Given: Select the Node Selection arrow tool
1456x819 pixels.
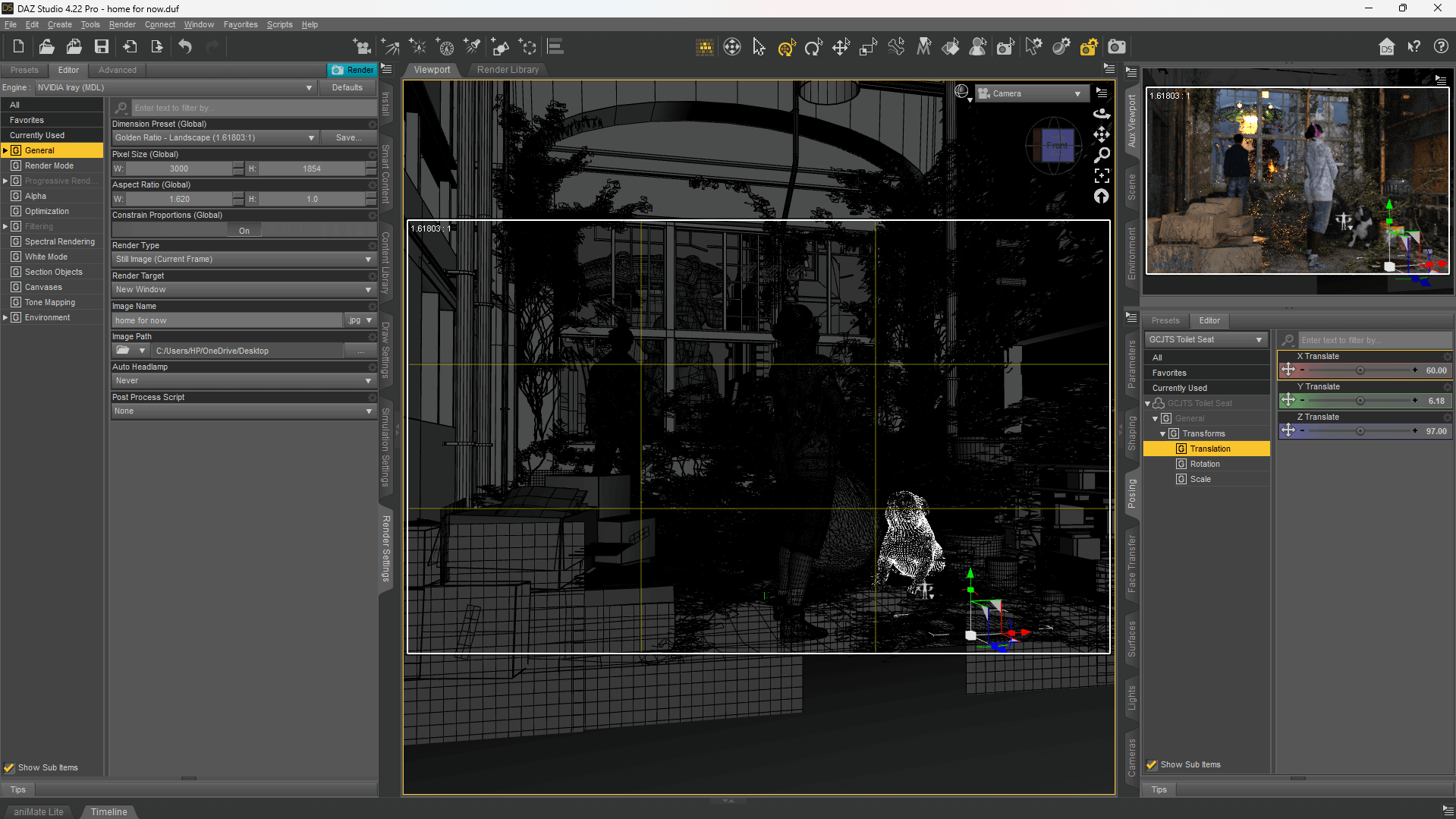Looking at the screenshot, I should [x=759, y=47].
